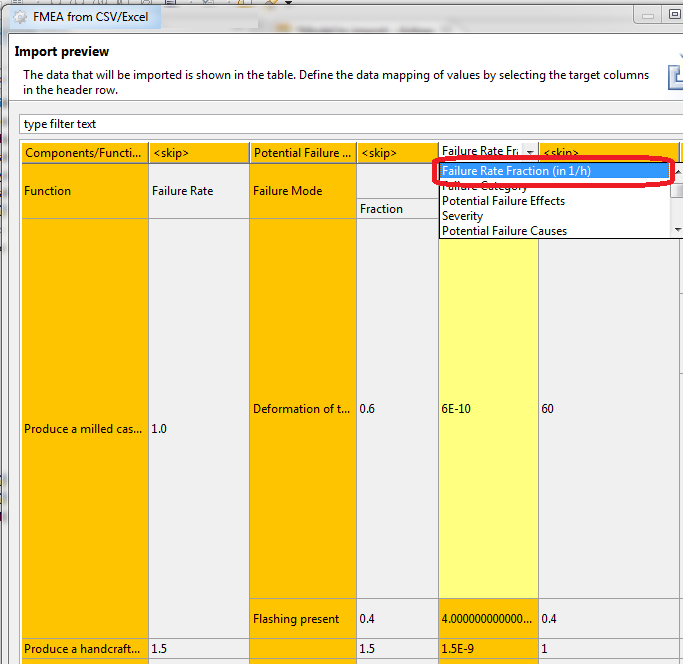Select the '6E-10' yellow cell
Screen dimensions: 683x664
point(487,409)
